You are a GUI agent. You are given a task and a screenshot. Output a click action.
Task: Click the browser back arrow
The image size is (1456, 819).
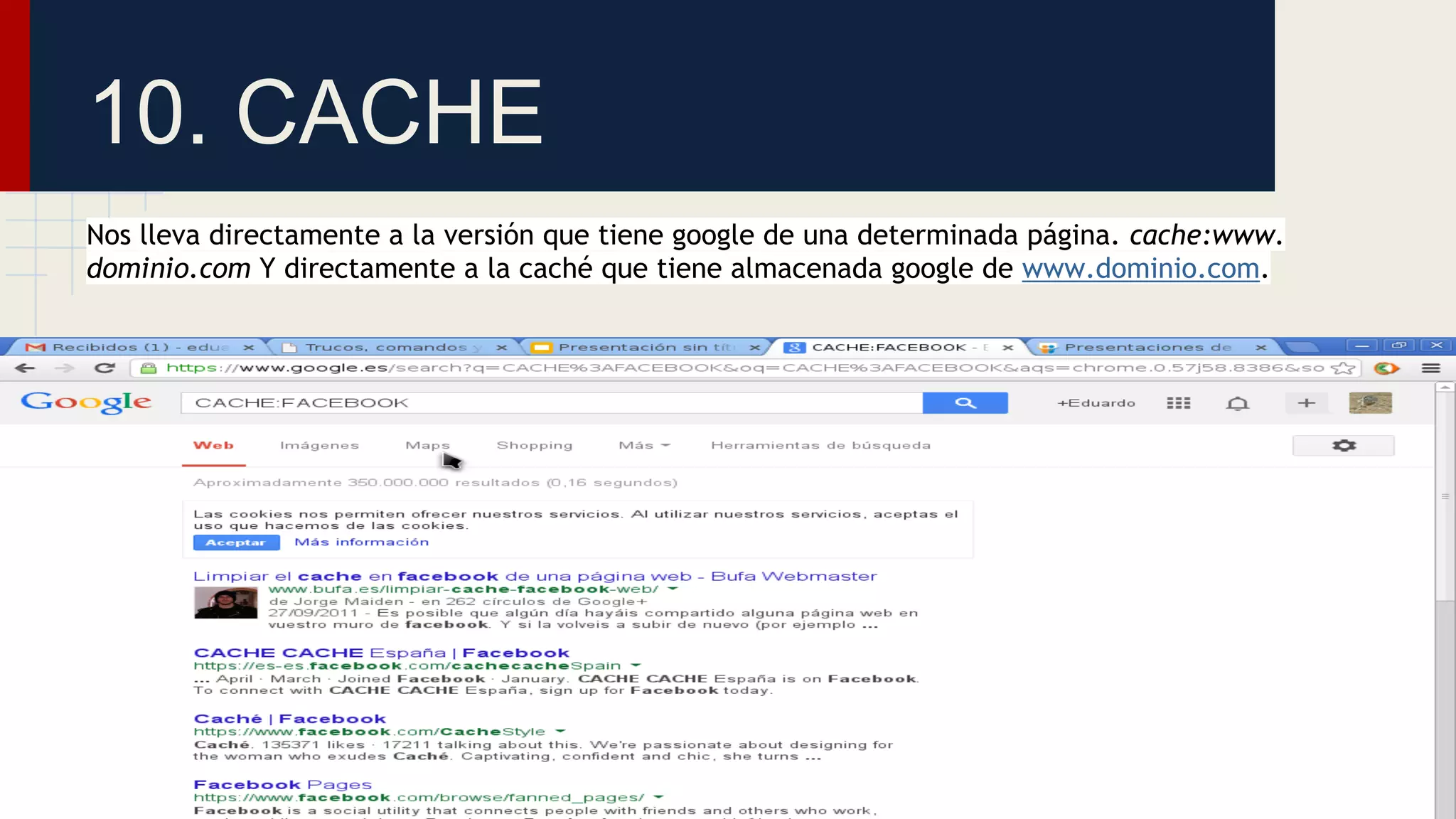(25, 368)
